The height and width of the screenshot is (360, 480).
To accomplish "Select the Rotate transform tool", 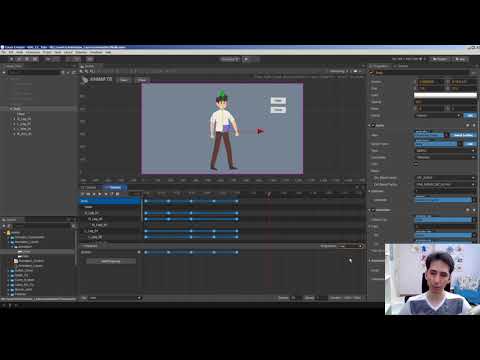I will (x=19, y=59).
